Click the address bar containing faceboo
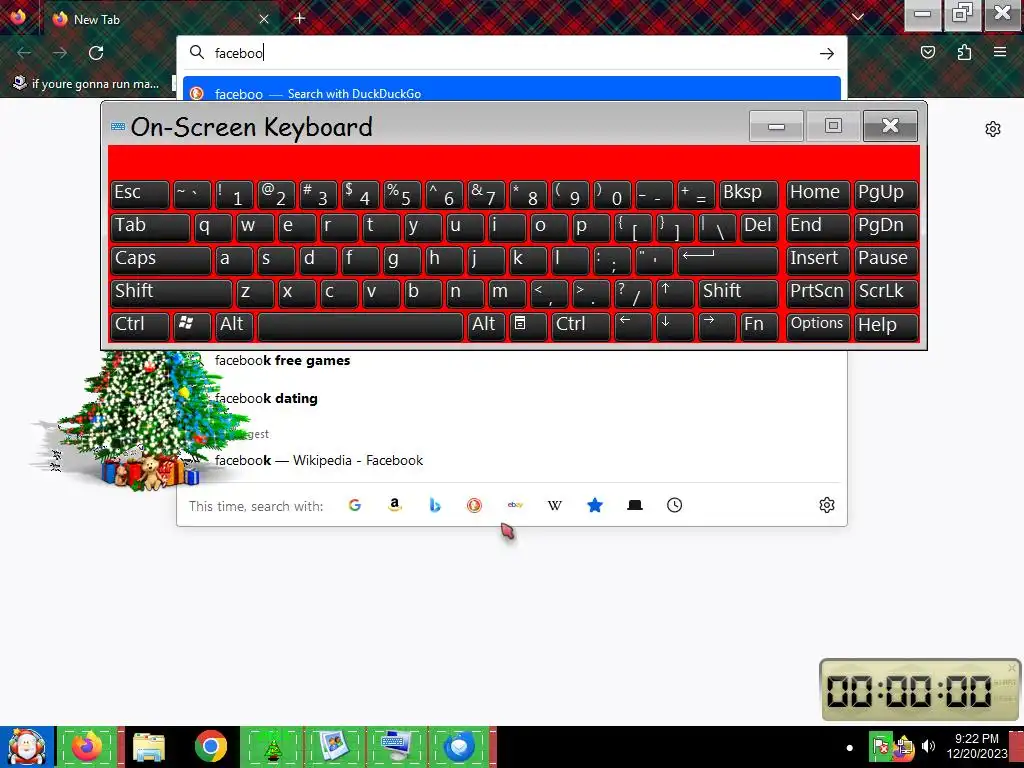This screenshot has height=768, width=1024. [x=511, y=53]
